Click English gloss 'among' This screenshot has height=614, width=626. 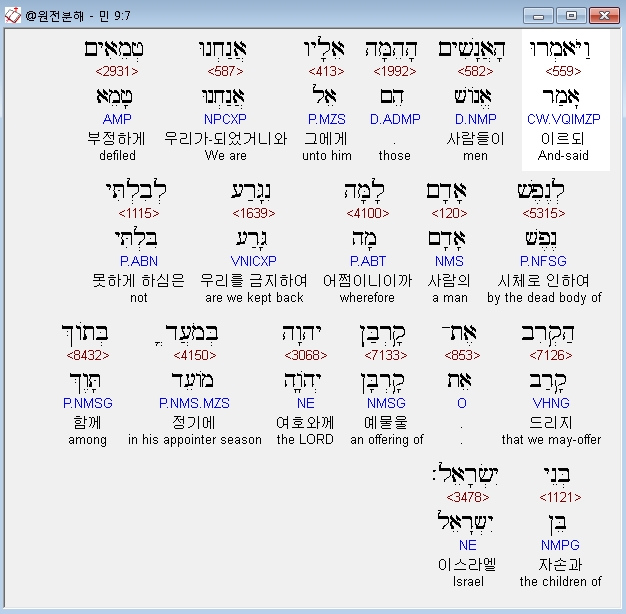(x=87, y=440)
